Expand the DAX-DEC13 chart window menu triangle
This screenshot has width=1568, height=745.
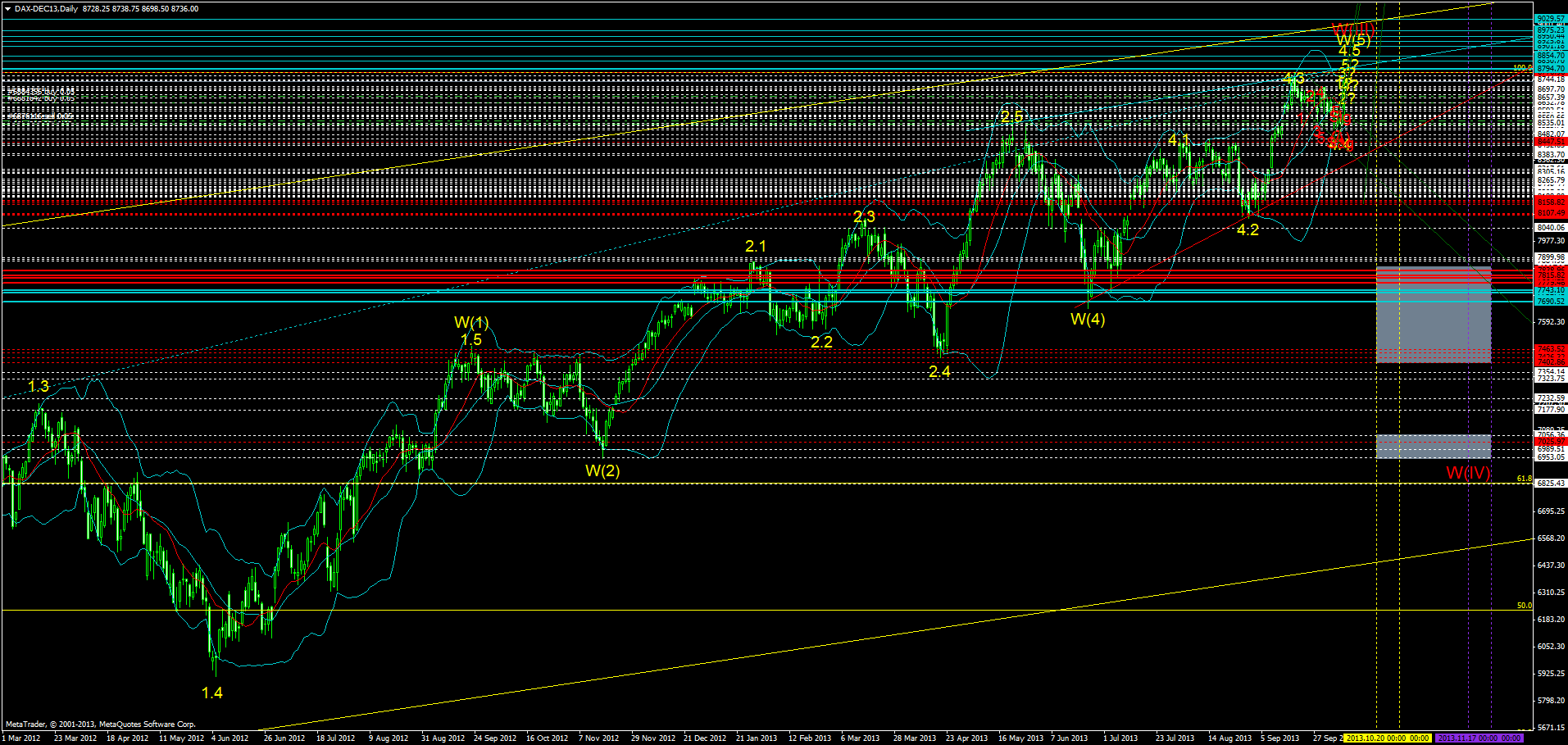coord(7,8)
